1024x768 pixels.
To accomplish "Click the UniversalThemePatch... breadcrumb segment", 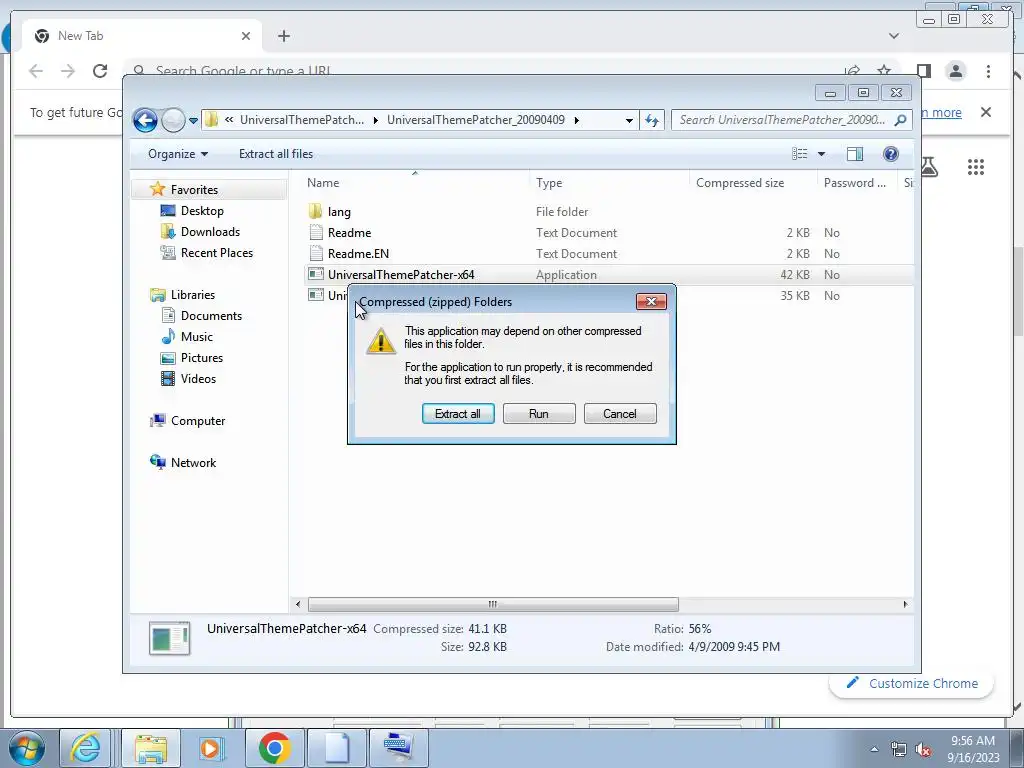I will [302, 120].
